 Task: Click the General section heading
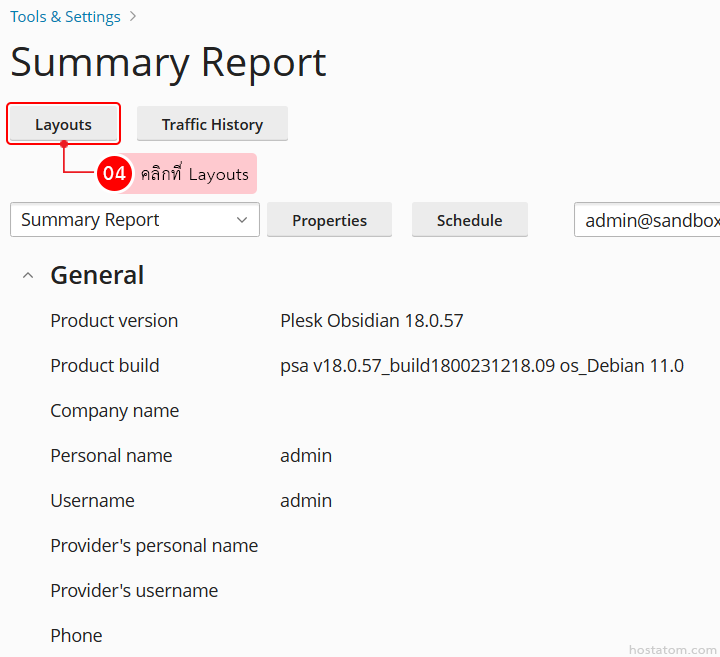click(x=97, y=276)
